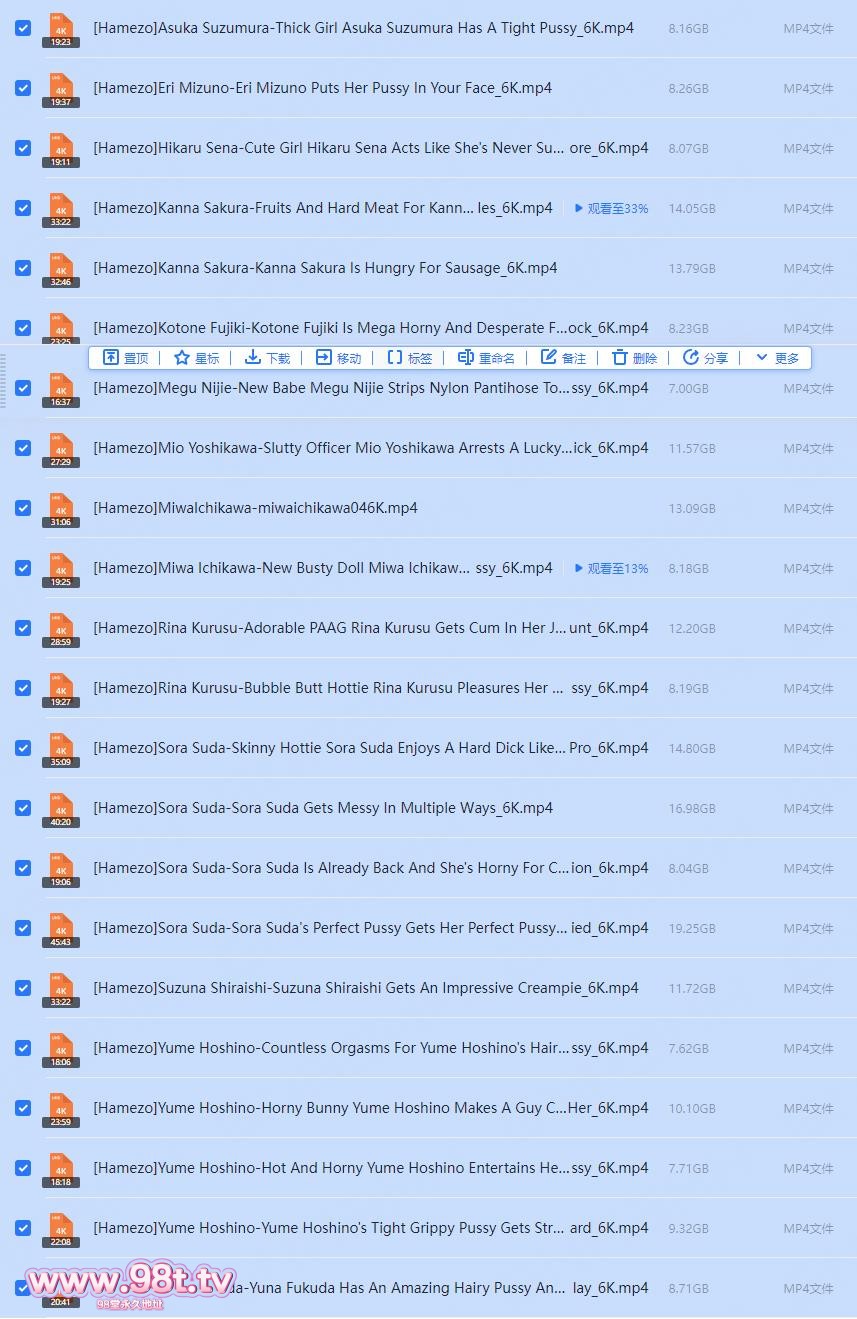Click the tag (标签) toolbar icon
857x1319 pixels.
point(395,358)
